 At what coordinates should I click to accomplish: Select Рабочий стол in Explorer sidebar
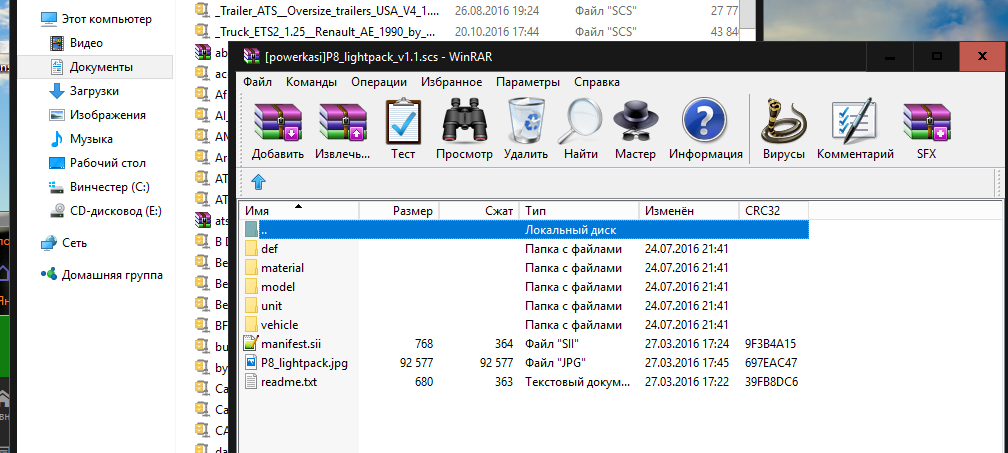click(98, 163)
